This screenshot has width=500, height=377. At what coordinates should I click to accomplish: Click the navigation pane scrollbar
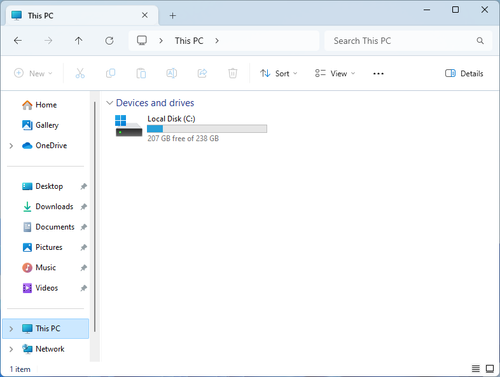[95, 217]
